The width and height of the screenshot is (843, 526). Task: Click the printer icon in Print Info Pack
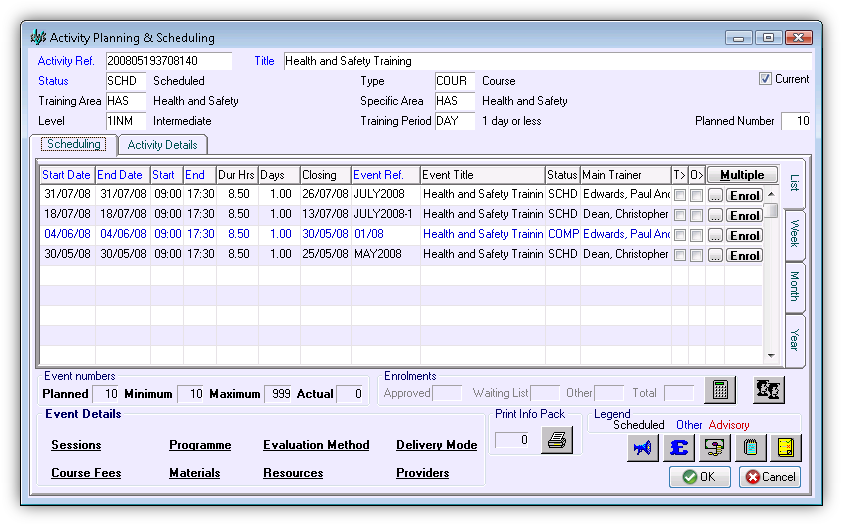pyautogui.click(x=557, y=440)
